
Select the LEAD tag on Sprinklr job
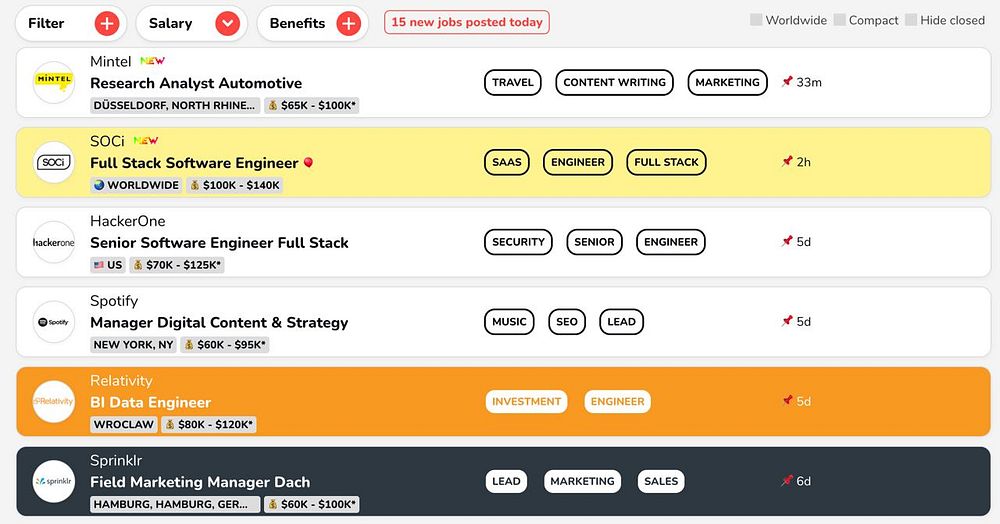(506, 481)
